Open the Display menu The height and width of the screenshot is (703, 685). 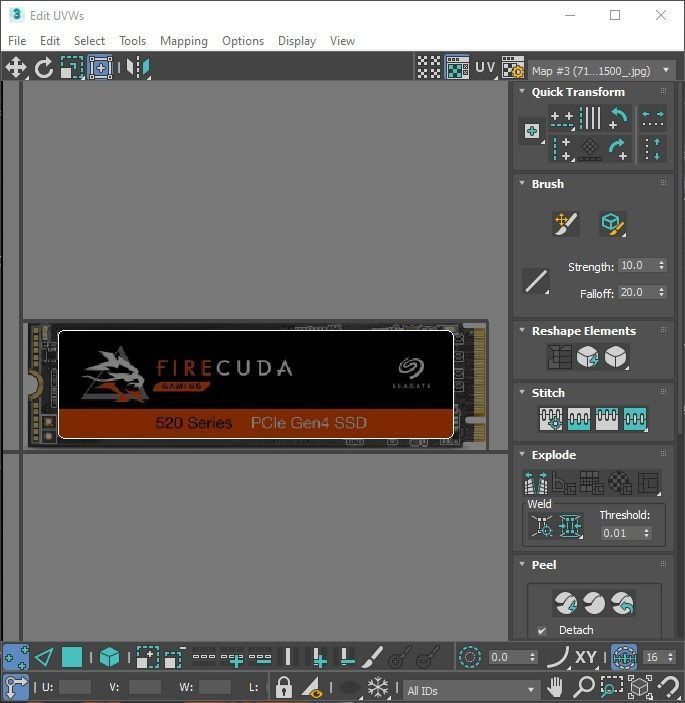tap(297, 41)
